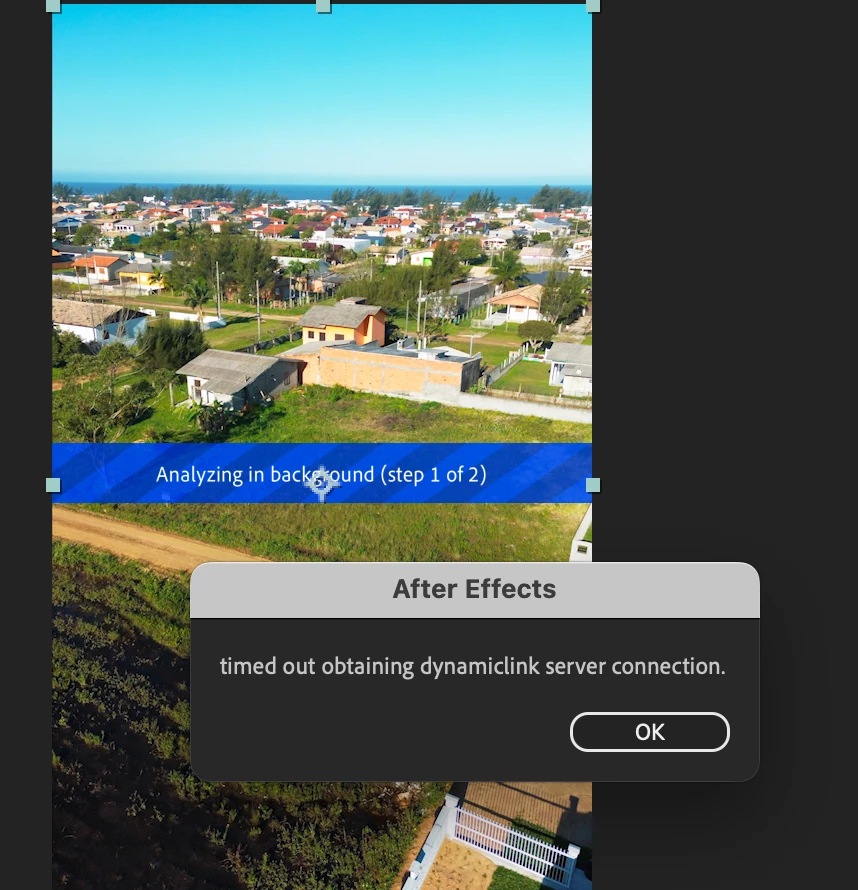Grab the top-left layer transform handle
Screen dimensions: 858x890
53,6
